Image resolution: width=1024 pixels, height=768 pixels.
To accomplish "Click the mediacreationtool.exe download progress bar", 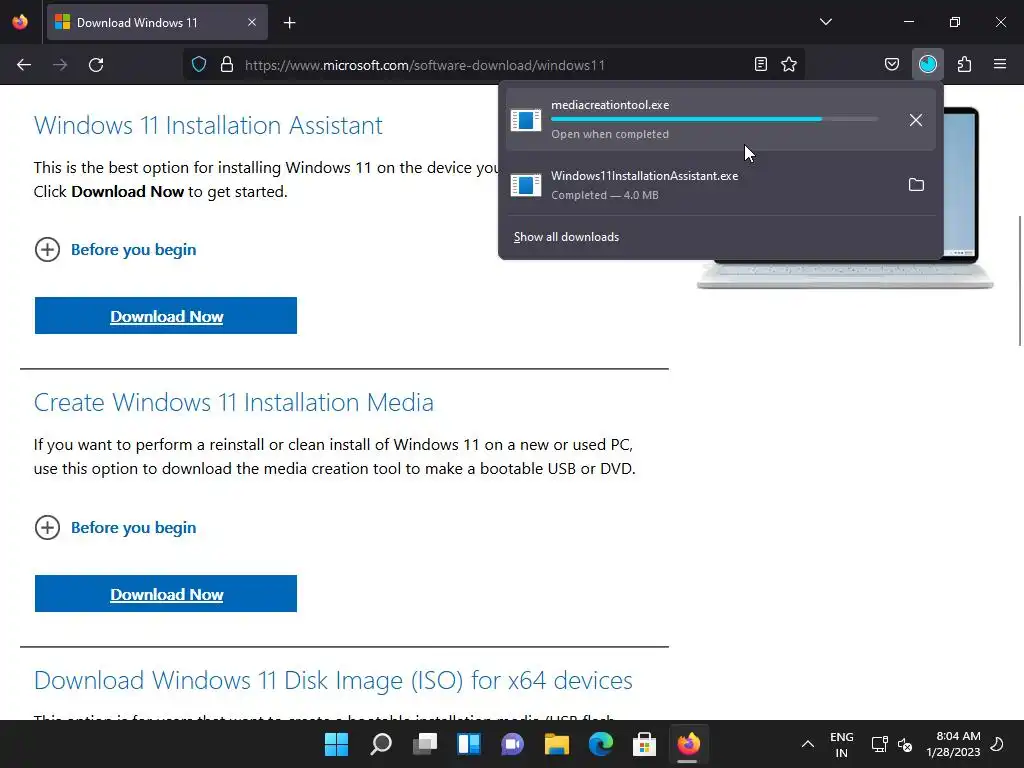I will tap(714, 119).
